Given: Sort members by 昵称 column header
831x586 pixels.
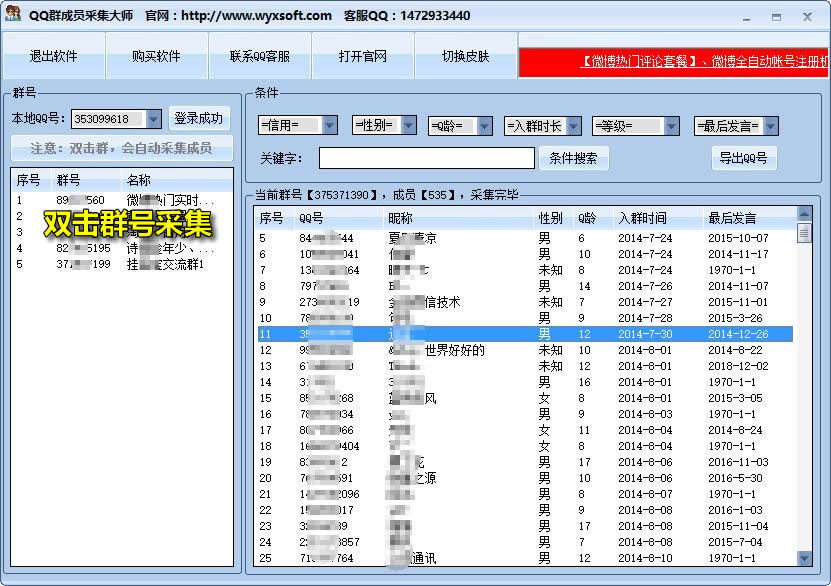Looking at the screenshot, I should click(x=458, y=218).
